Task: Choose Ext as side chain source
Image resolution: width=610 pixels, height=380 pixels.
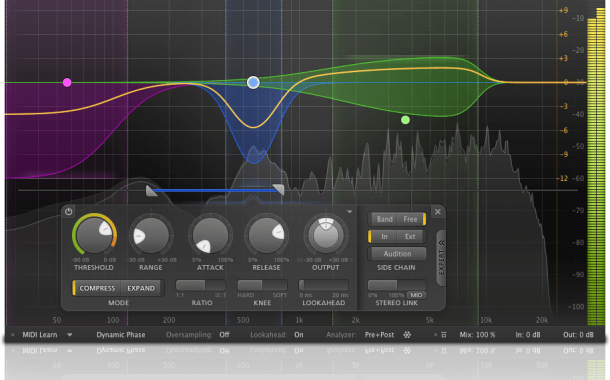Action: click(410, 236)
